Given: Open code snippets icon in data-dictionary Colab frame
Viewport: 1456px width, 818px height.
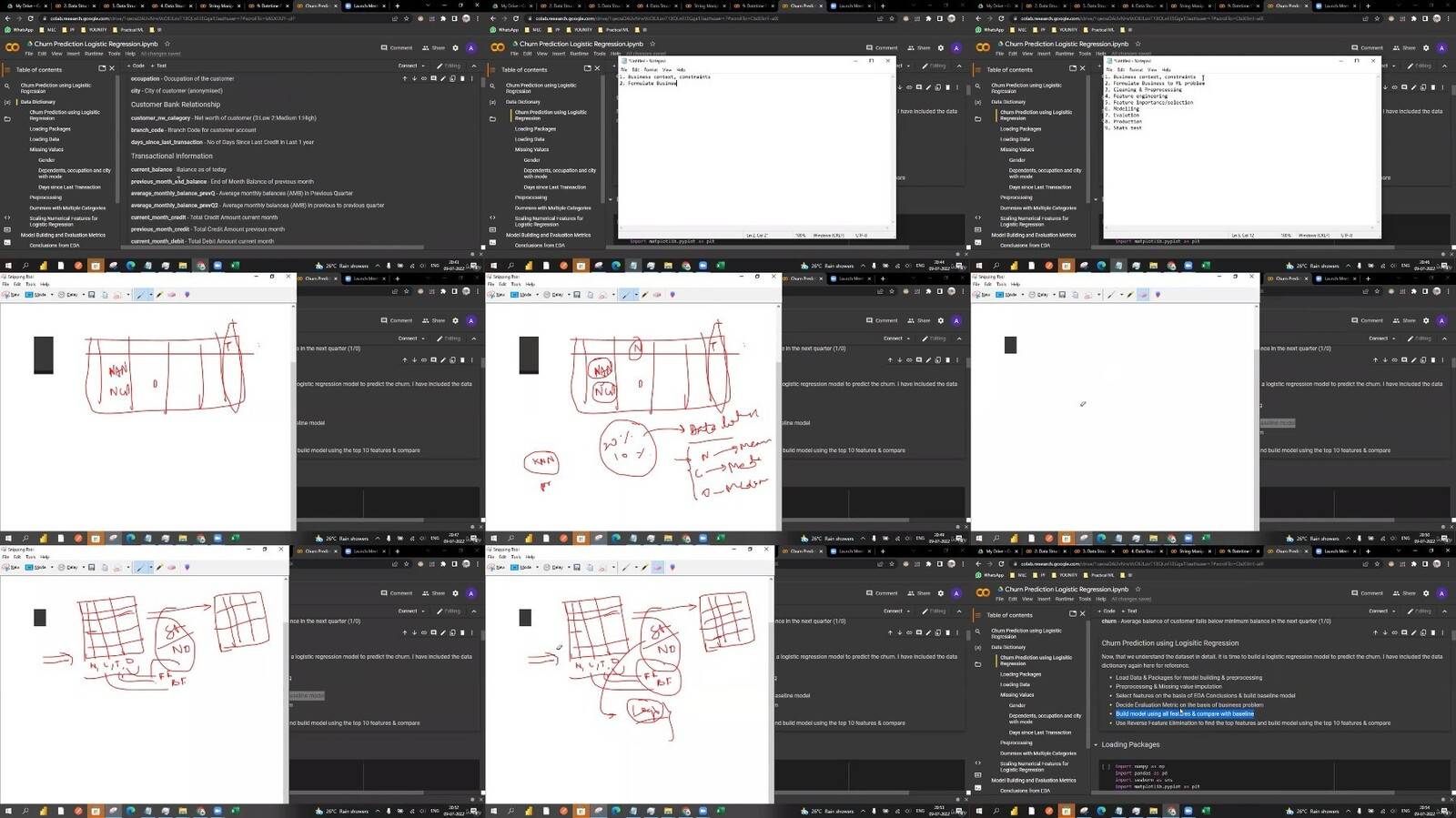Looking at the screenshot, I should point(7,217).
